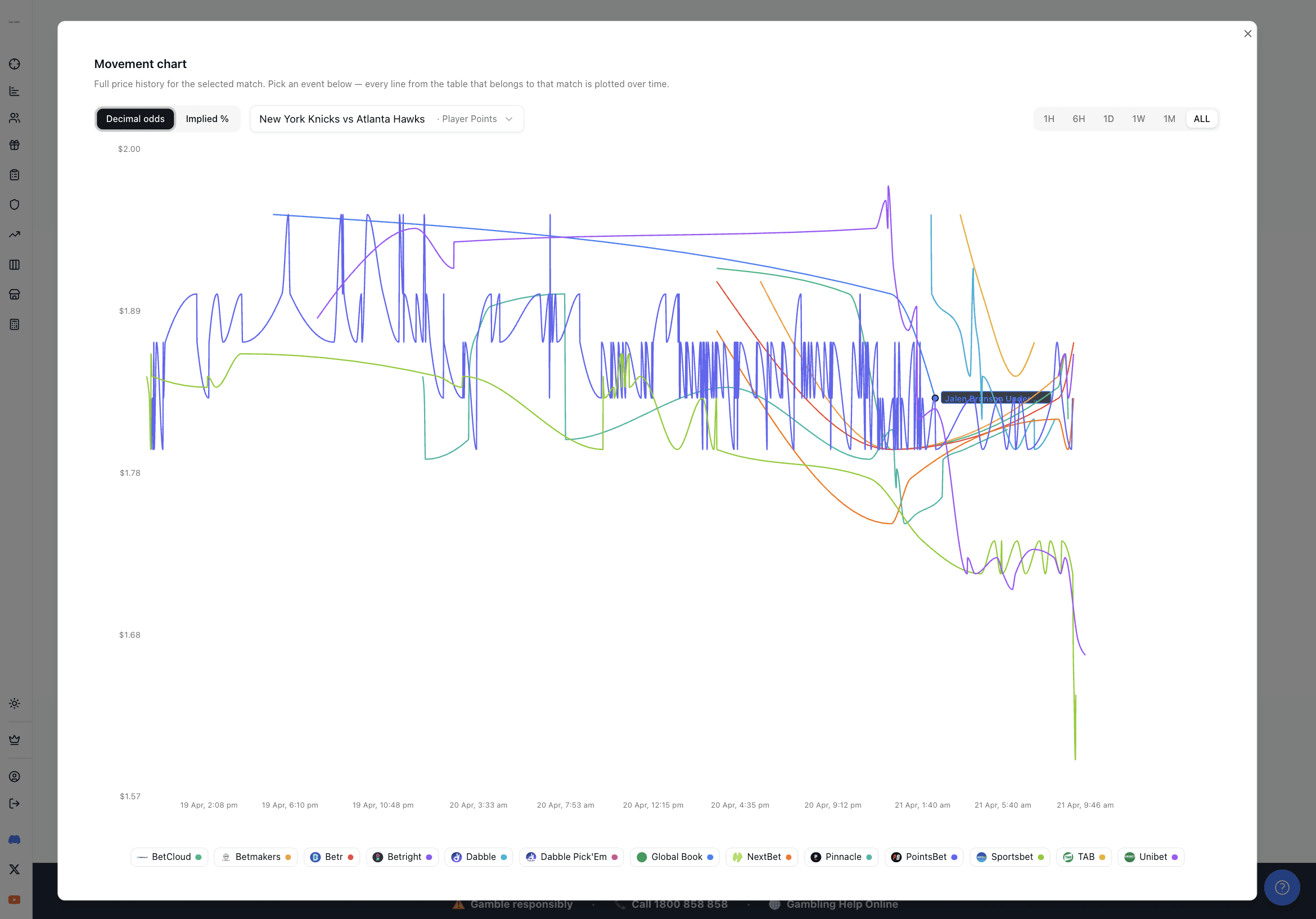Choose the ALL time range

click(x=1201, y=119)
